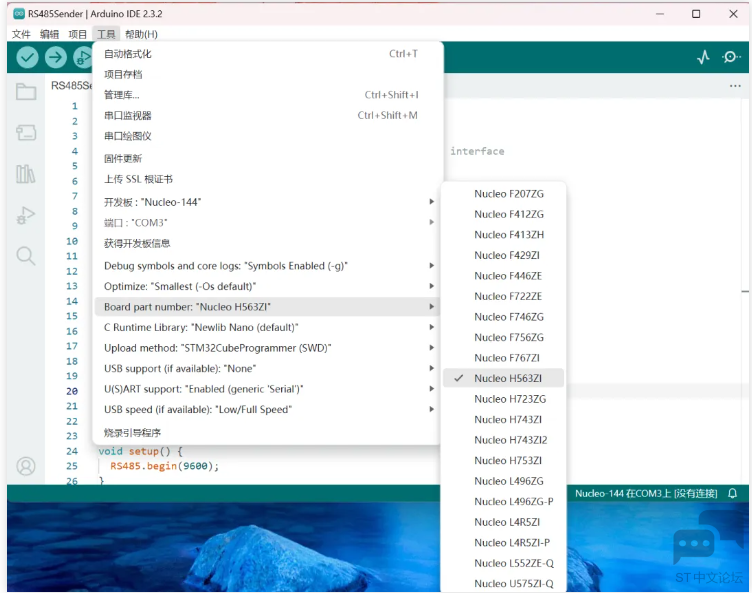The width and height of the screenshot is (752, 593).
Task: Open the Serial Plotter icon
Action: click(x=703, y=58)
